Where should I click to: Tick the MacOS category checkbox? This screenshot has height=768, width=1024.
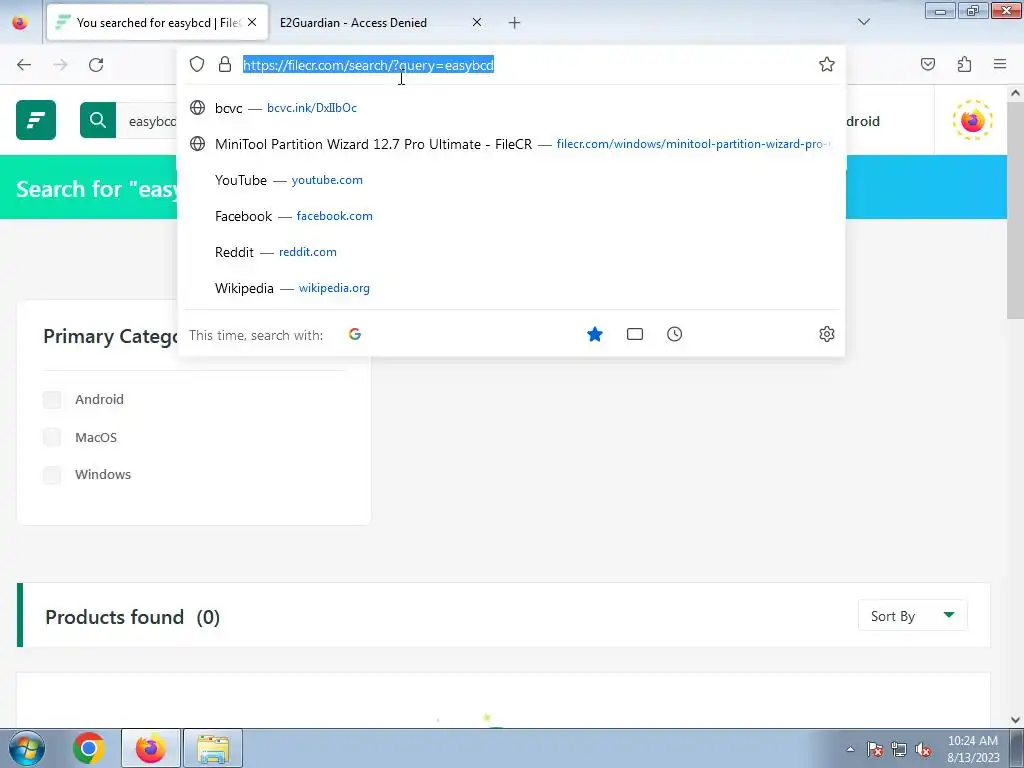coord(52,437)
